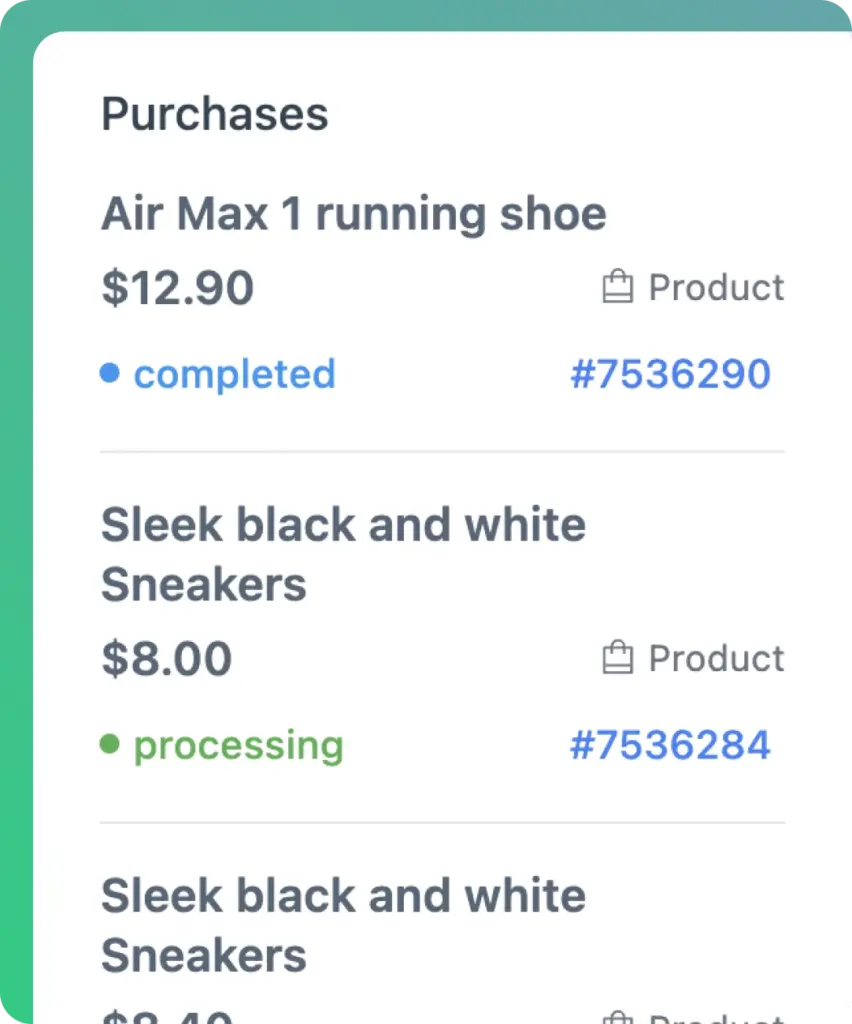The width and height of the screenshot is (852, 1024).
Task: Open order #7536284
Action: pos(670,744)
